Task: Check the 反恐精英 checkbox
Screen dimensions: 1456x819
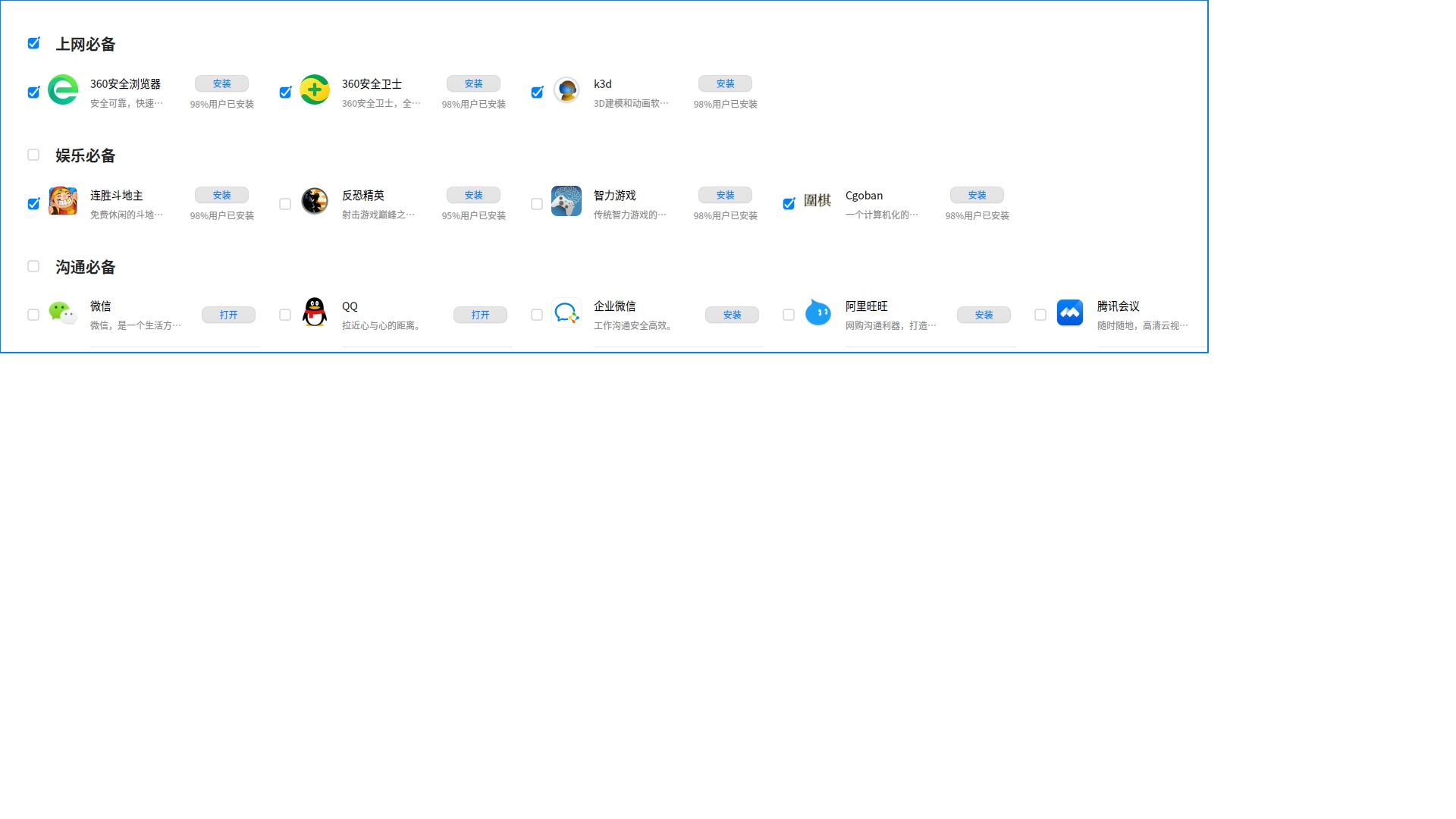Action: [x=285, y=203]
